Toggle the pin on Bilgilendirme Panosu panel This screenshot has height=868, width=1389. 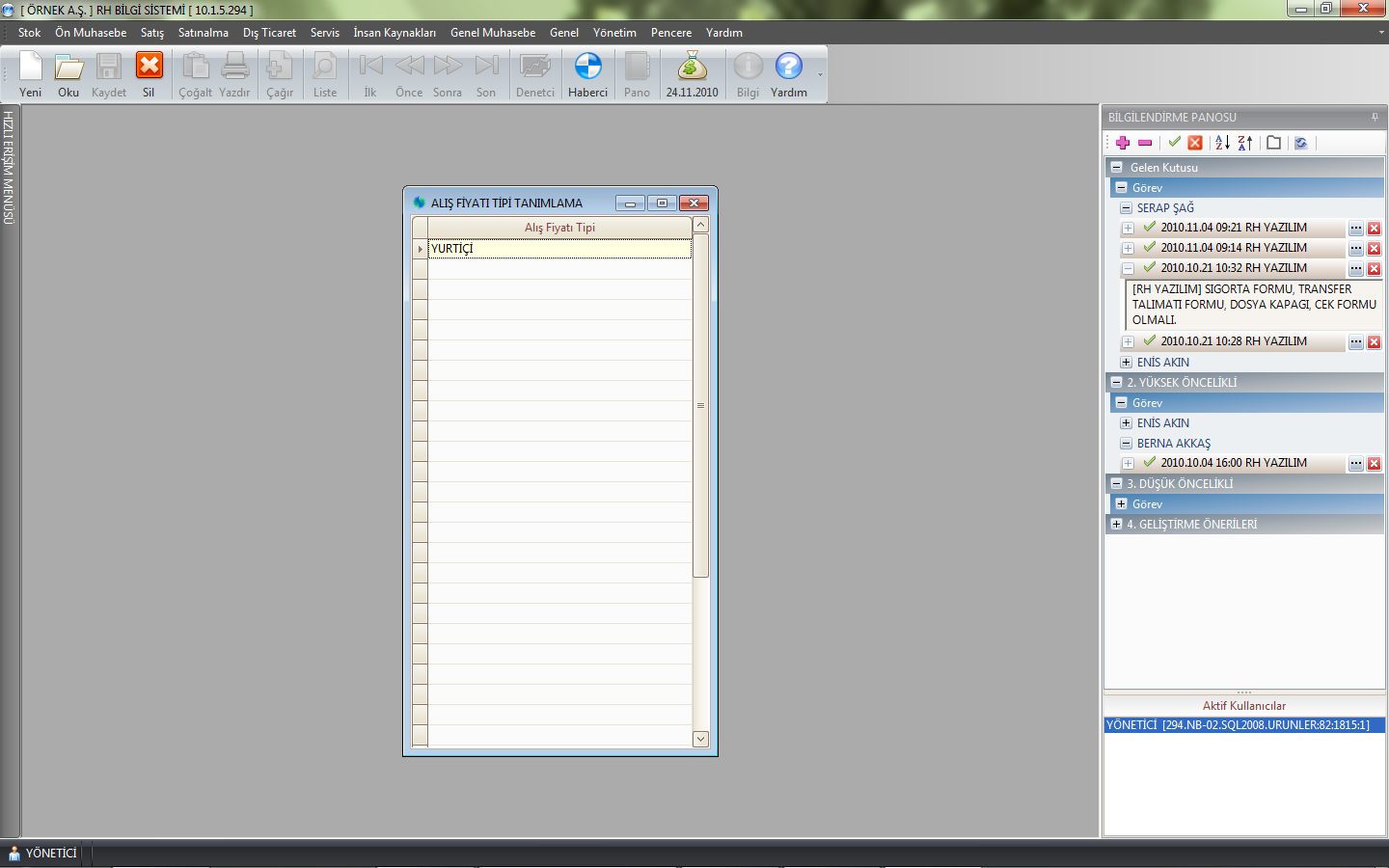coord(1375,118)
